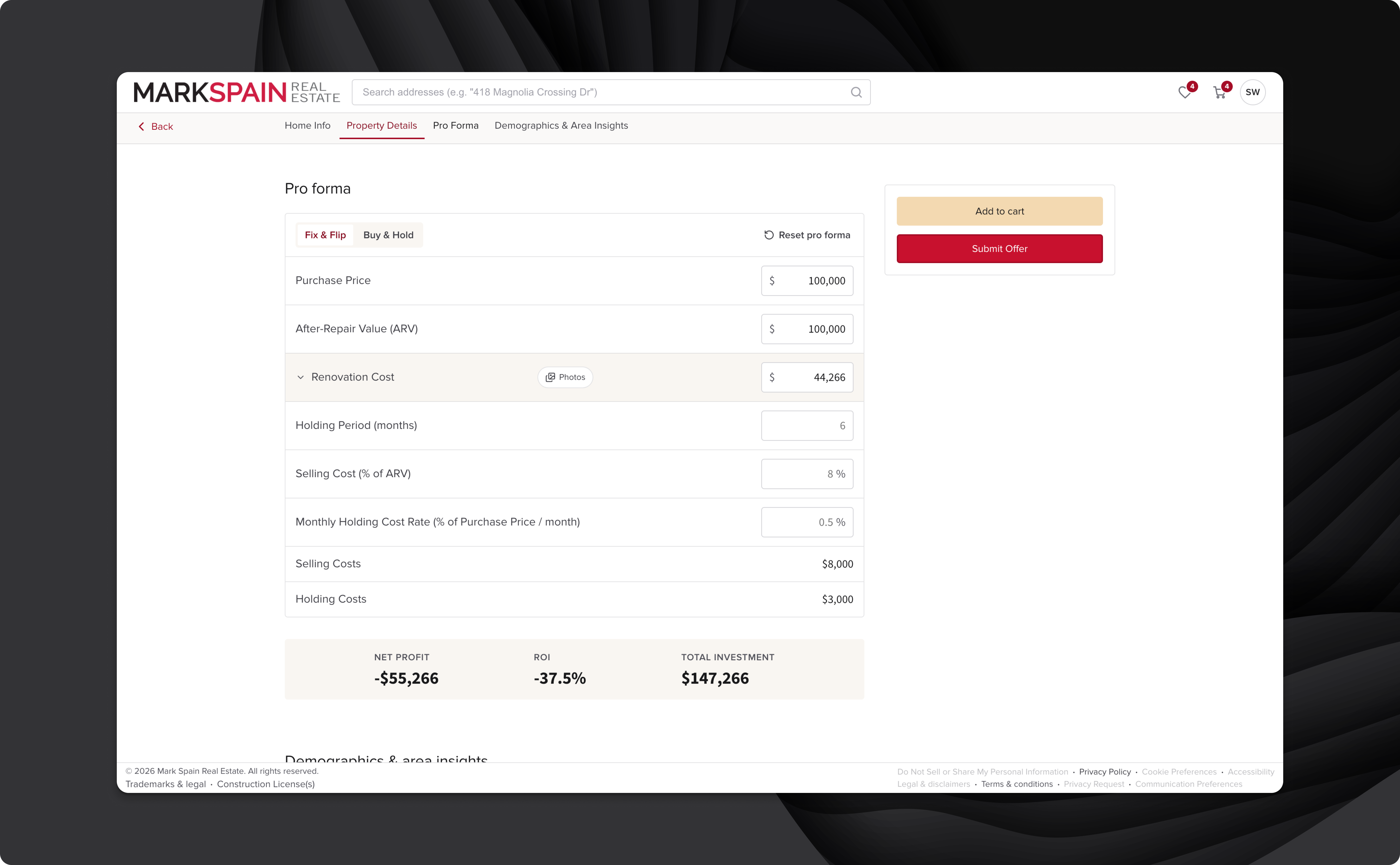The height and width of the screenshot is (865, 1400).
Task: Edit the Holding Period months field
Action: tap(807, 426)
